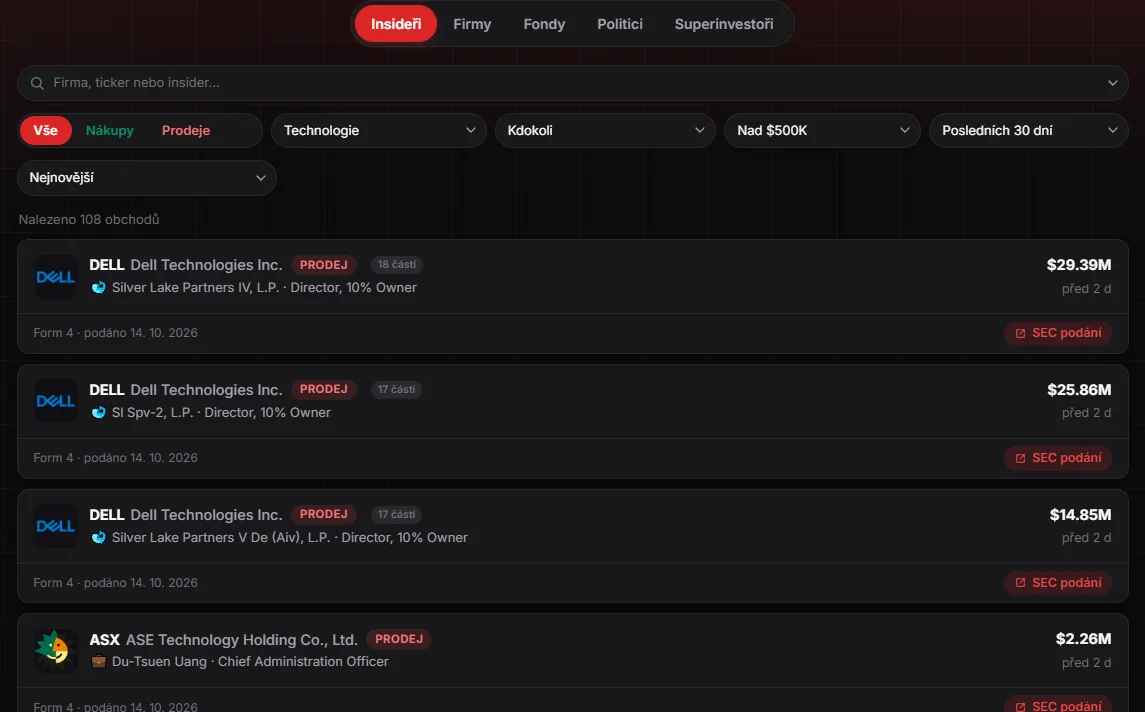The height and width of the screenshot is (712, 1145).
Task: Click the search magnifier icon
Action: pyautogui.click(x=37, y=83)
